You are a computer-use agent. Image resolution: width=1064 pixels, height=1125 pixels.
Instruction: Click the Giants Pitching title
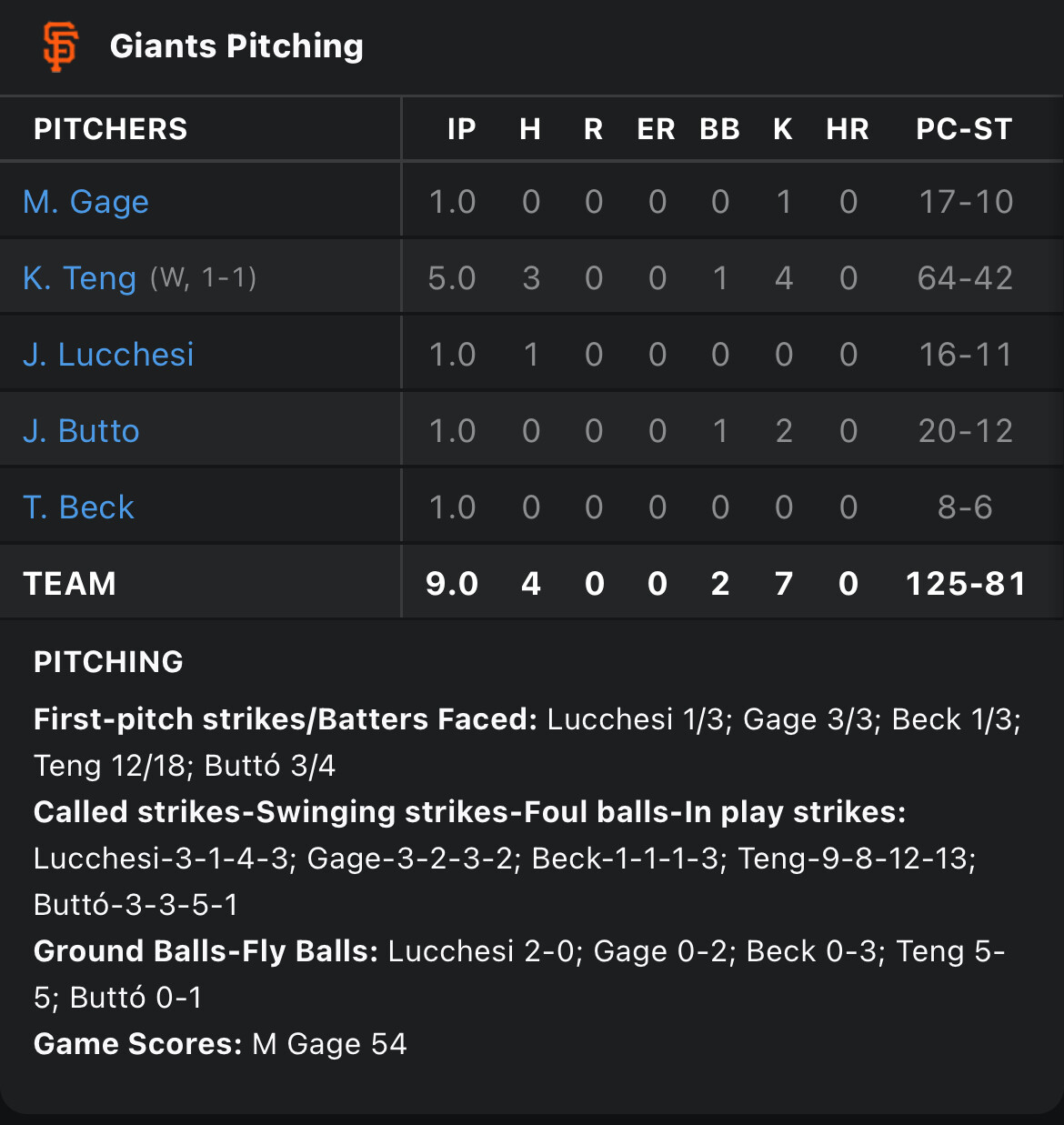point(236,46)
